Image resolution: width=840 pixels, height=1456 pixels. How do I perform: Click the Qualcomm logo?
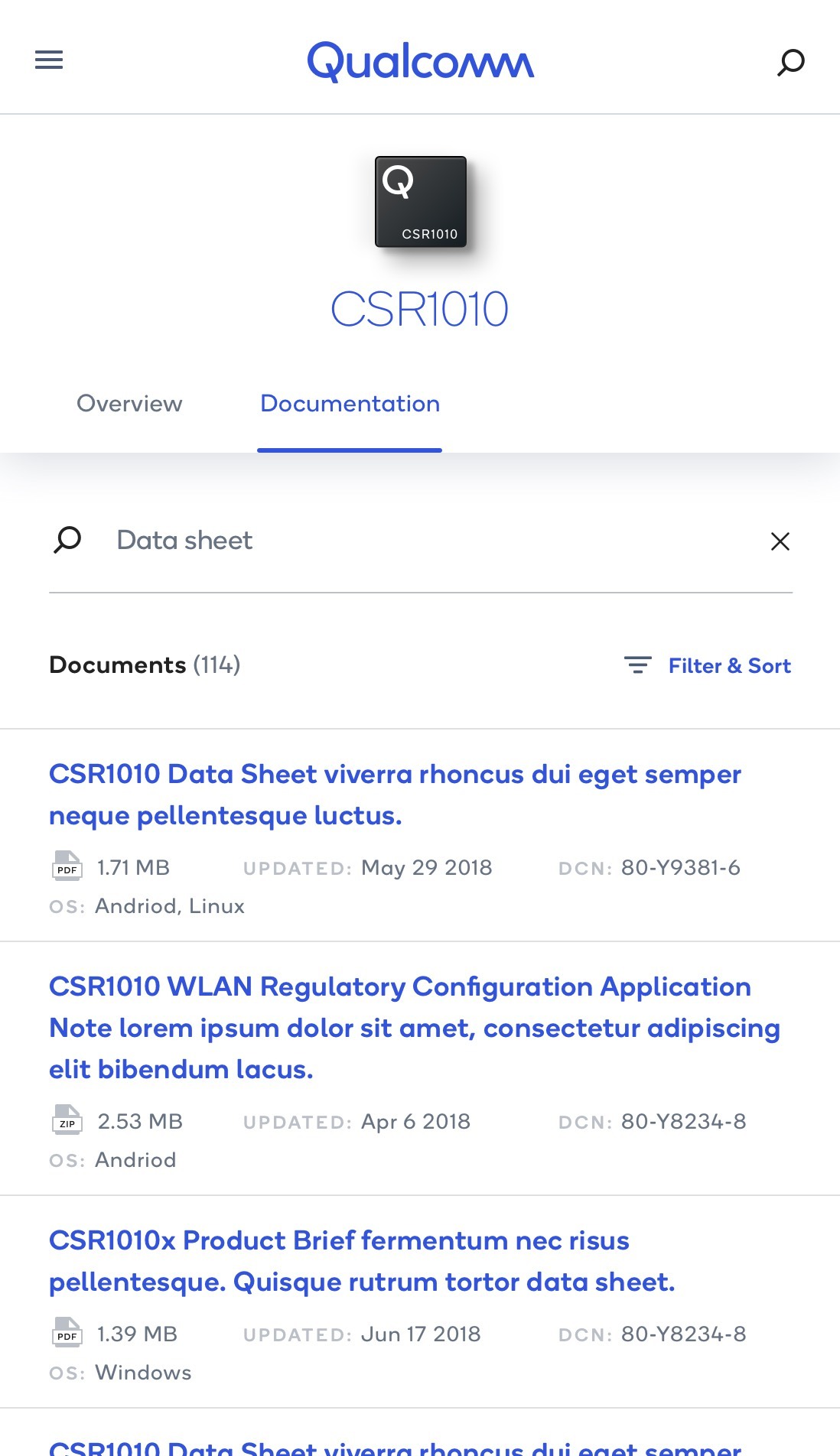[420, 61]
